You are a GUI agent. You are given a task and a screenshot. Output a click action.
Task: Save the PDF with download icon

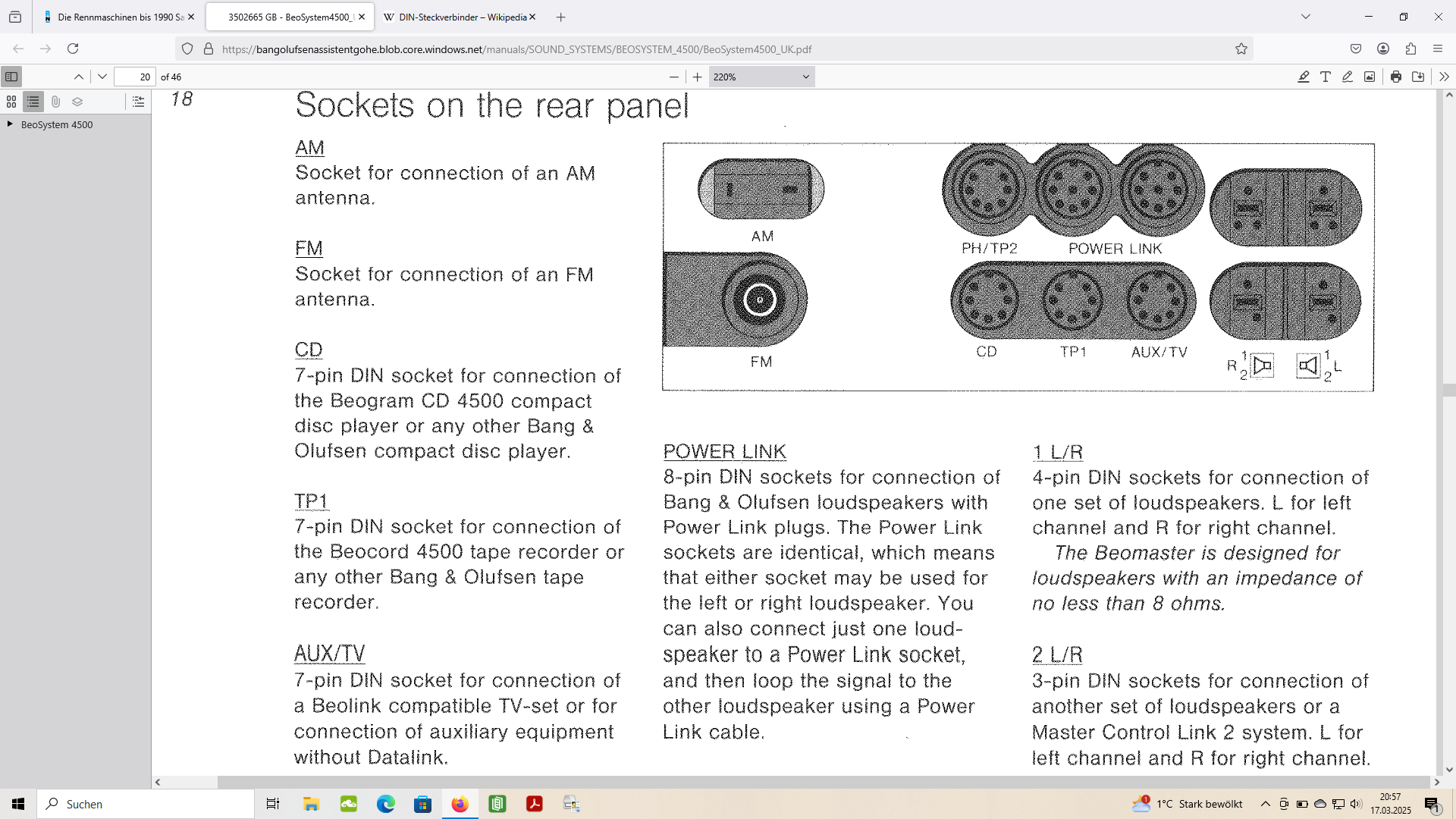tap(1418, 77)
